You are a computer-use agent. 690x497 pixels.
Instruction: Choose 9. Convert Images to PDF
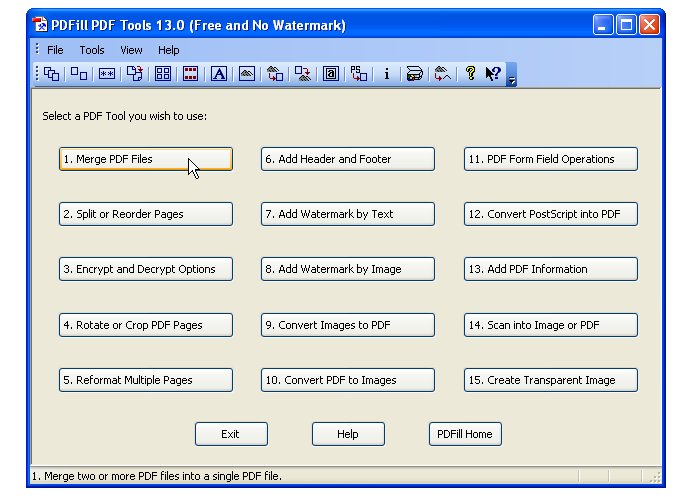tap(348, 325)
